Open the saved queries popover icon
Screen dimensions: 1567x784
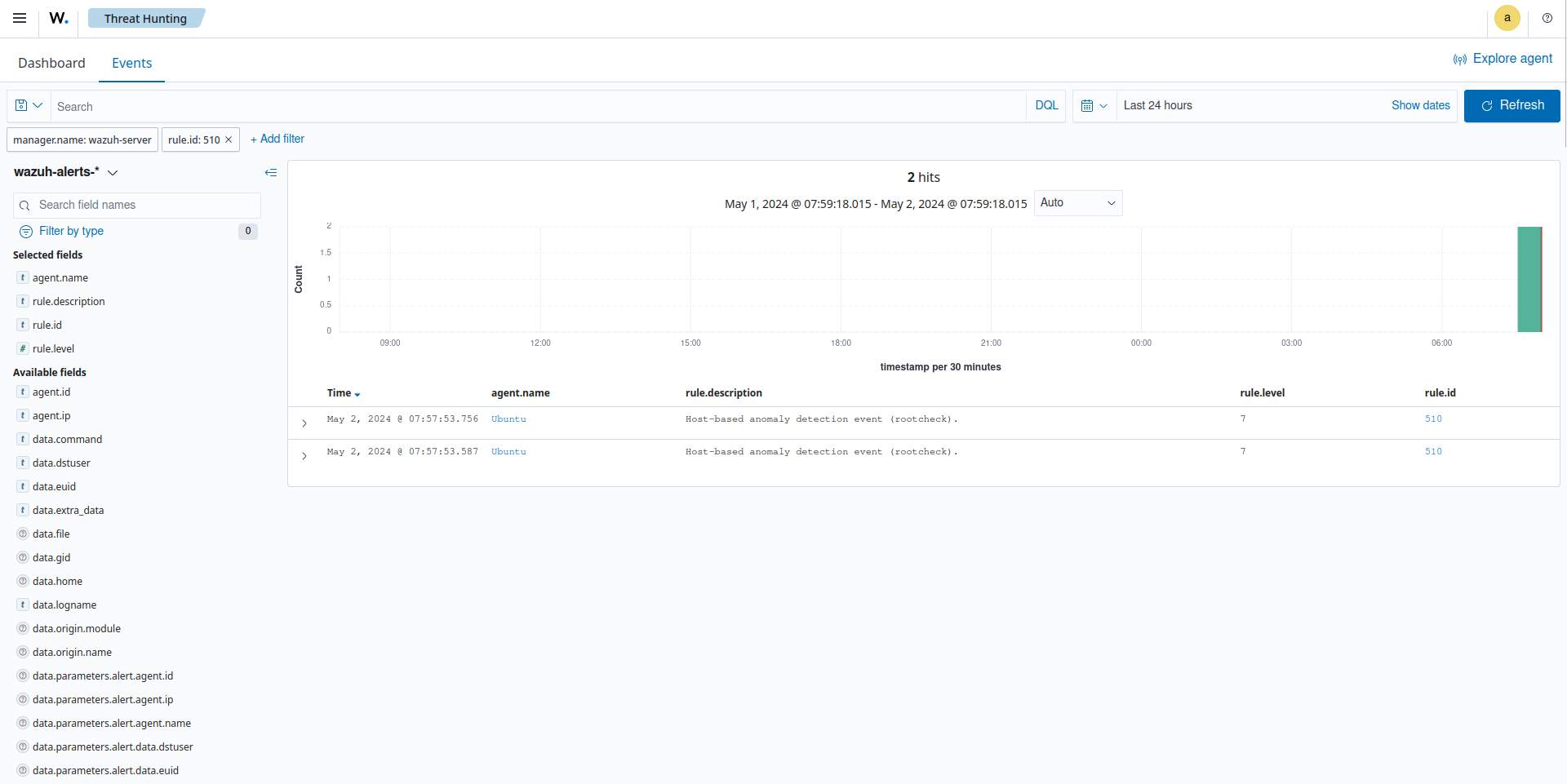27,105
